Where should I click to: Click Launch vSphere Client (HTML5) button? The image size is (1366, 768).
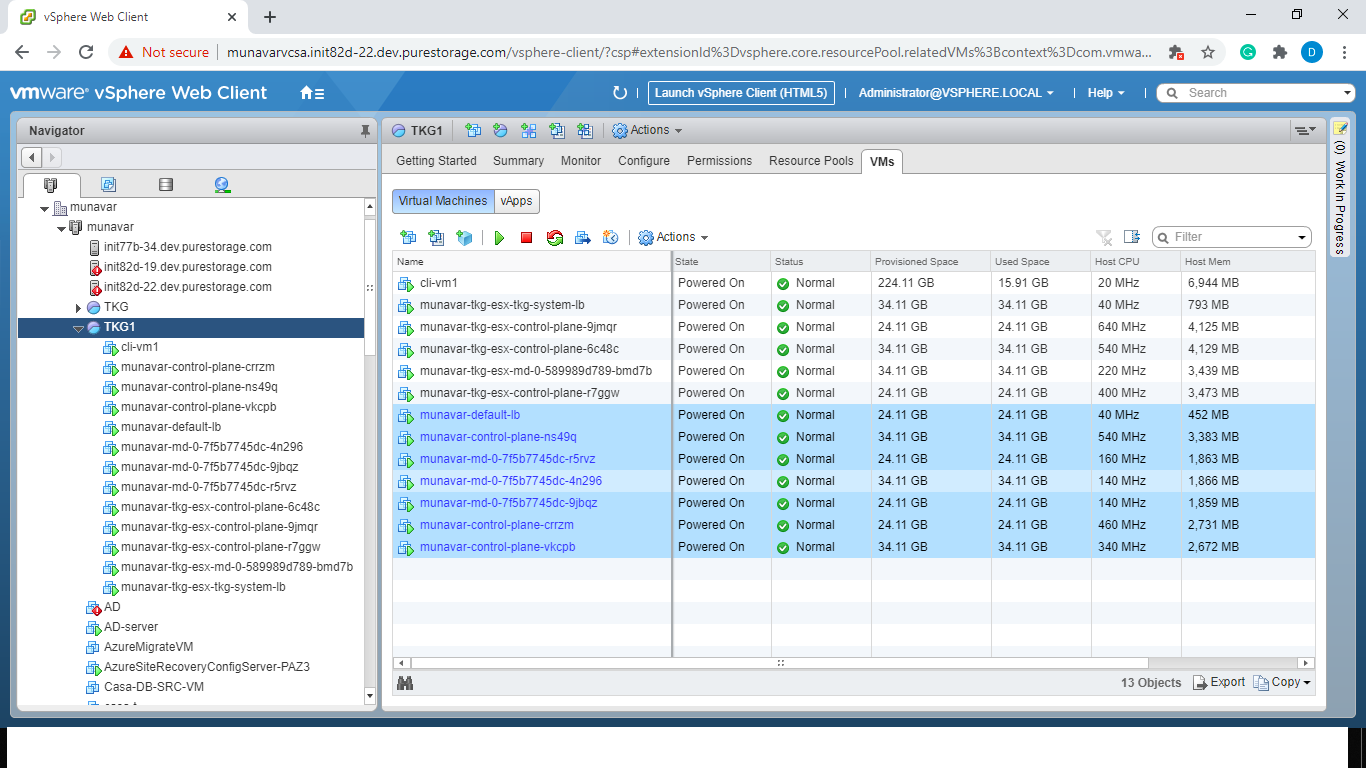tap(741, 93)
